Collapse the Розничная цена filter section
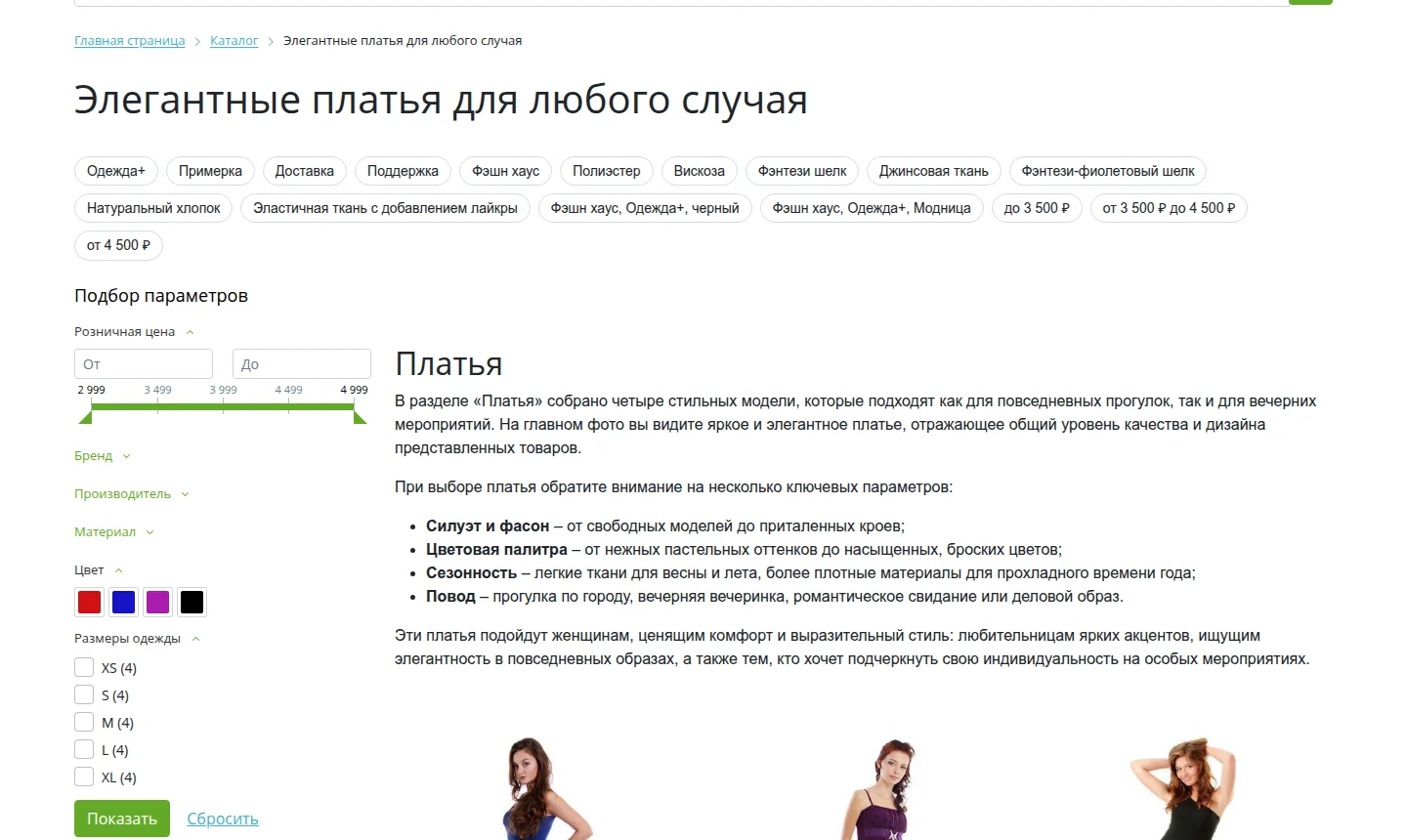The image size is (1407, 840). coord(134,332)
